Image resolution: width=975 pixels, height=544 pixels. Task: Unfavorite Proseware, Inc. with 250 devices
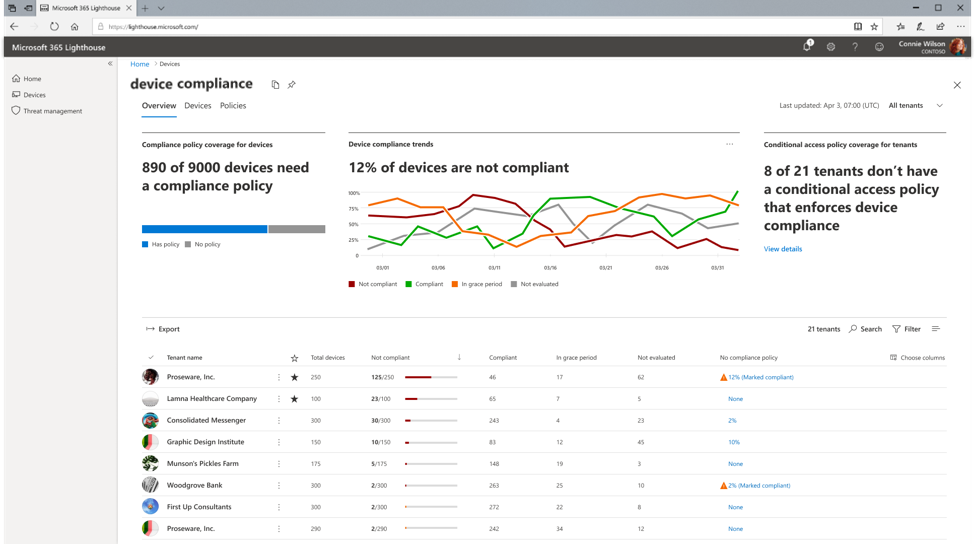[294, 377]
